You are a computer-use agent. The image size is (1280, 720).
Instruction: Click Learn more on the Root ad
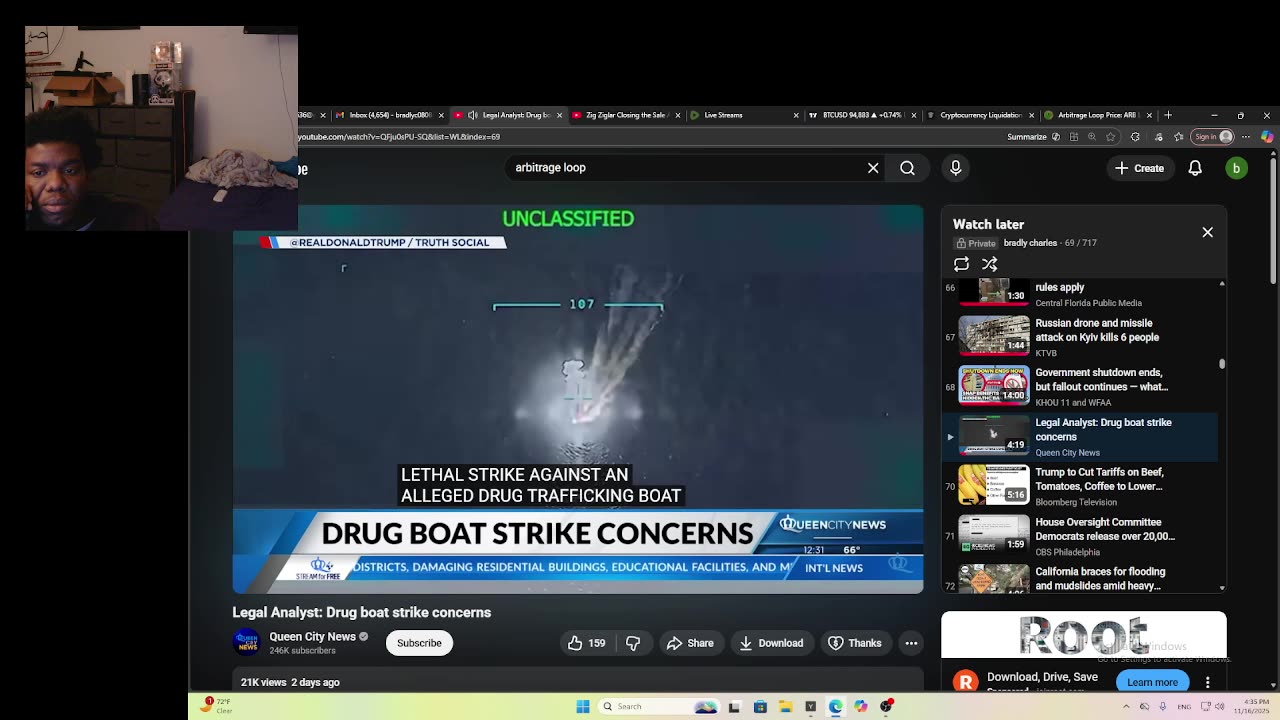tap(1152, 682)
